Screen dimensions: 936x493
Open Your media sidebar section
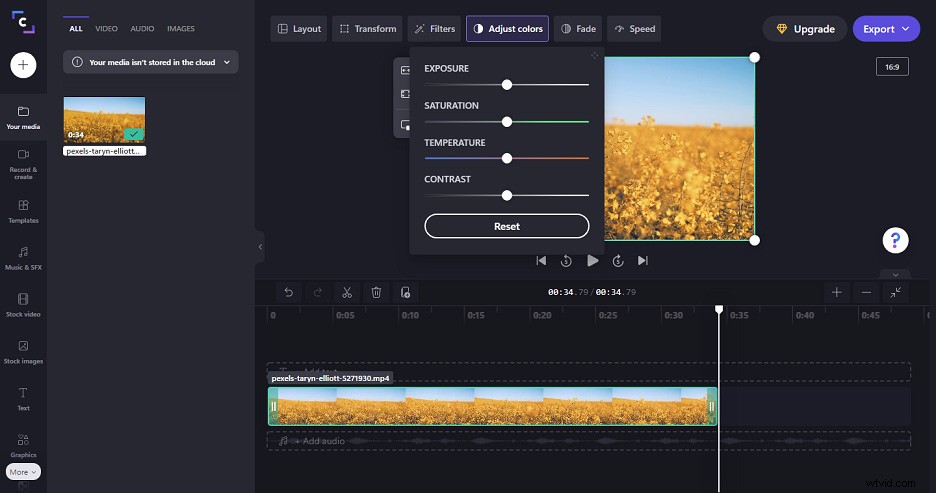(x=23, y=118)
